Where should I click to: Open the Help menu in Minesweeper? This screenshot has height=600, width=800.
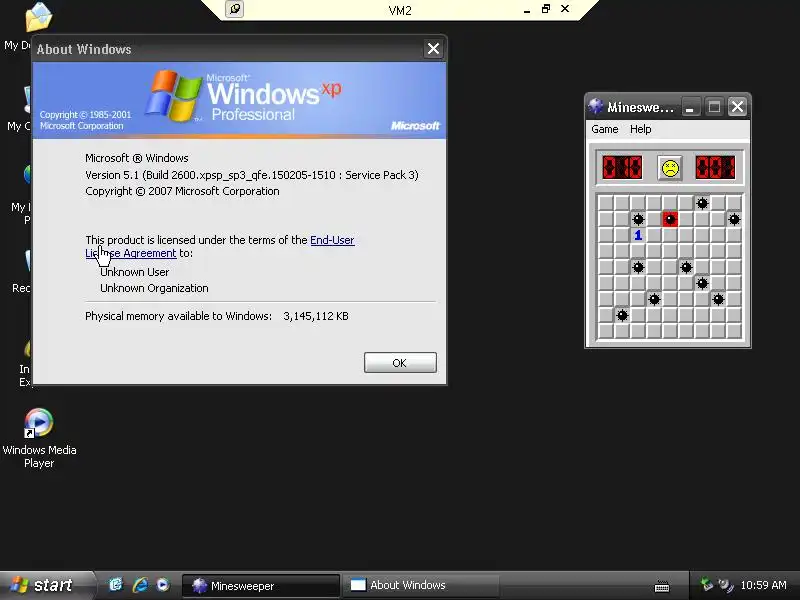(x=640, y=129)
